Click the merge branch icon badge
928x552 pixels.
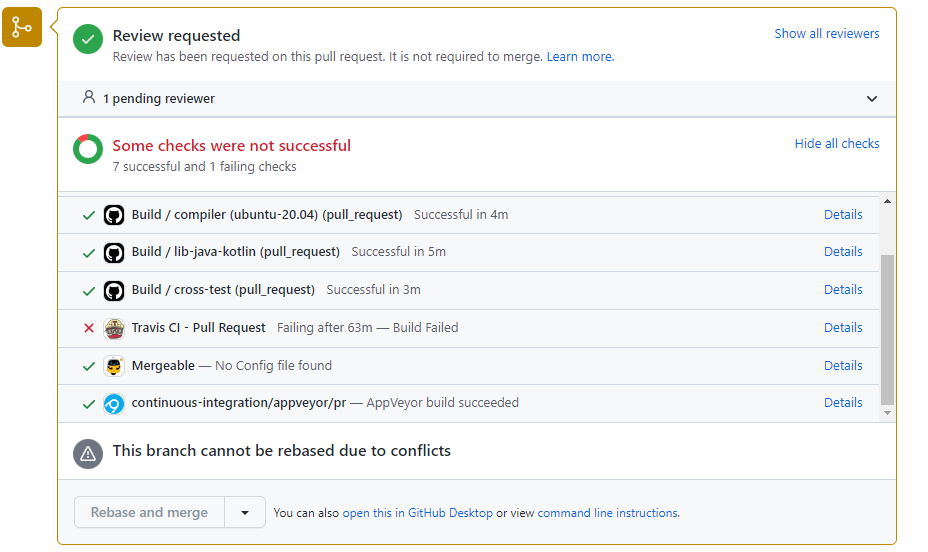(x=22, y=27)
